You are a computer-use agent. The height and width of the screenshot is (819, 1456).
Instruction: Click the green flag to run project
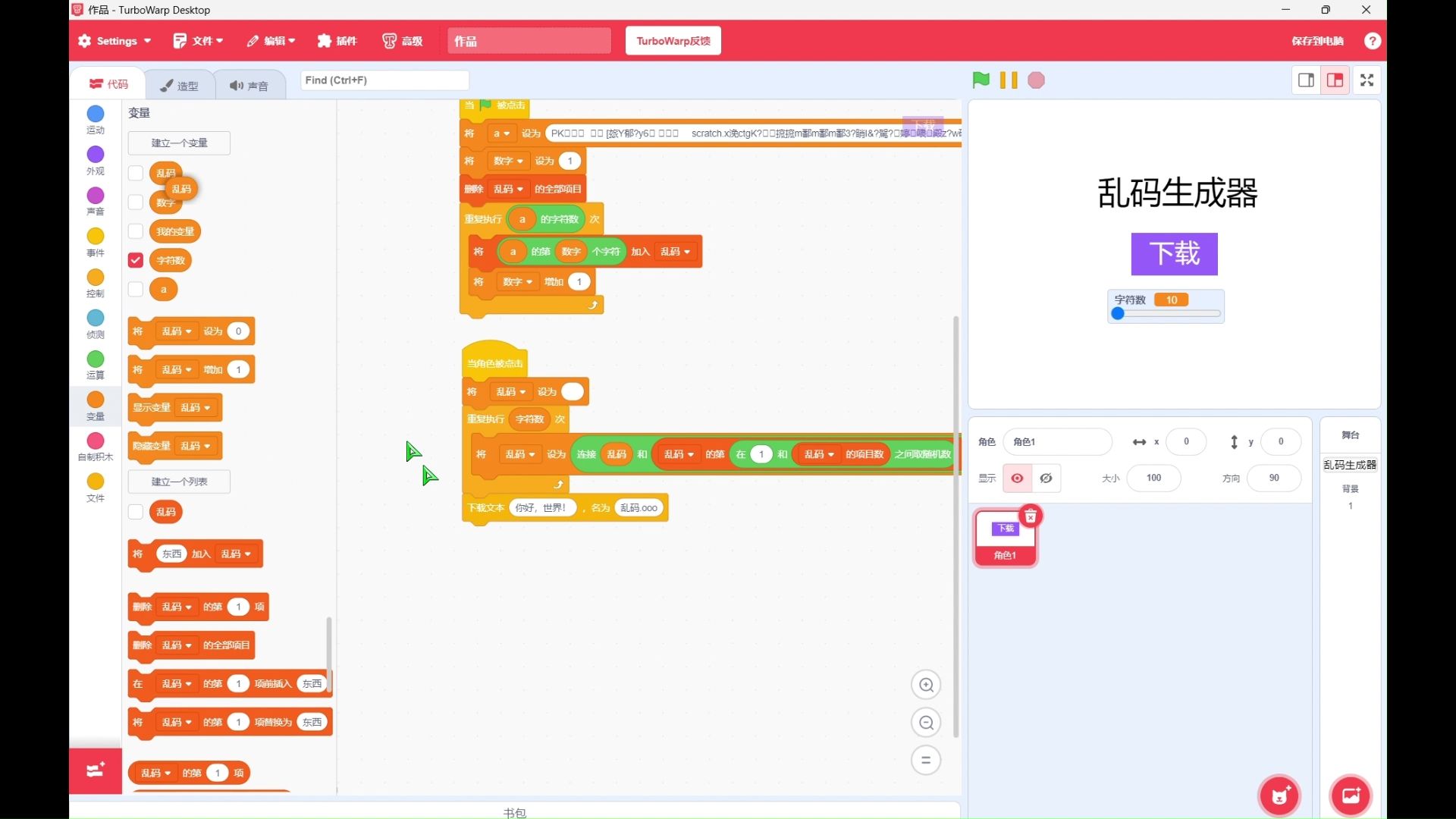coord(981,80)
